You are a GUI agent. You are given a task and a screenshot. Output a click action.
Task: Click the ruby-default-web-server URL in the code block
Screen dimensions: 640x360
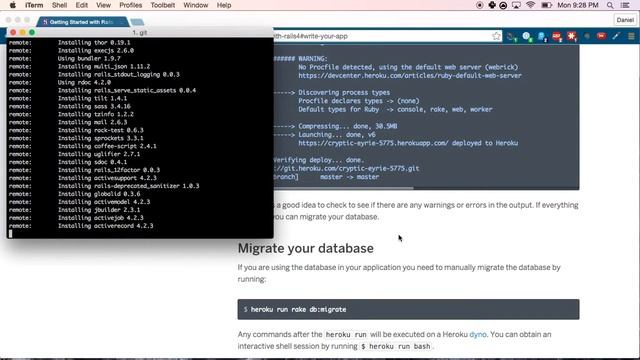410,76
